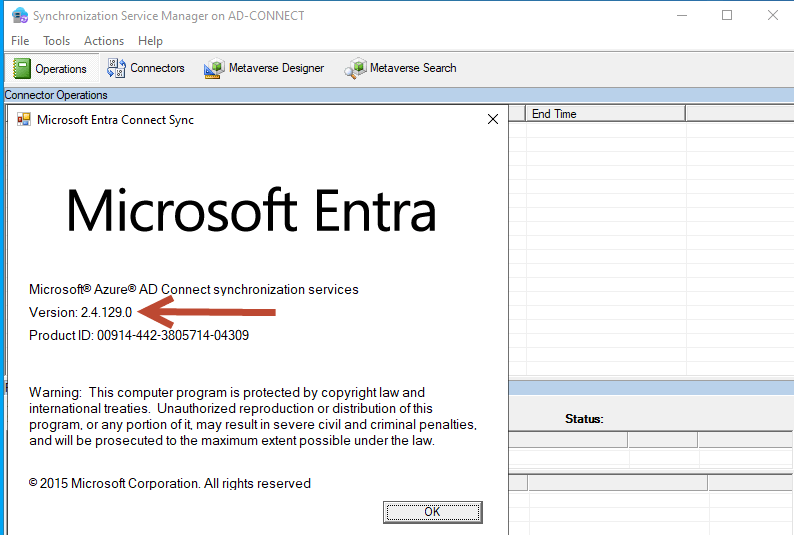The width and height of the screenshot is (794, 535).
Task: Click the version number 2.4.129.0 text
Action: 106,313
